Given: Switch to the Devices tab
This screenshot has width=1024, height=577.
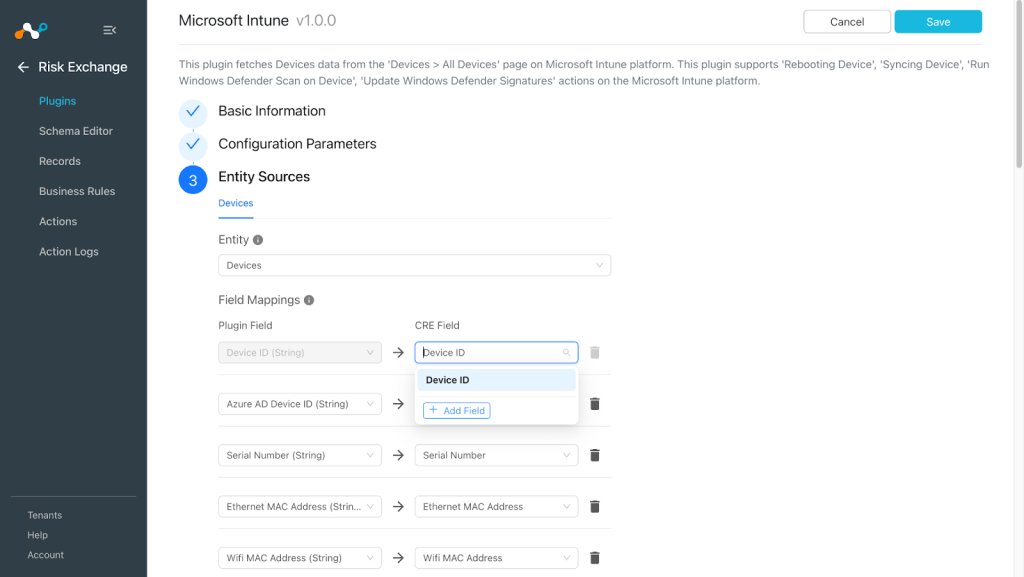Looking at the screenshot, I should [x=236, y=203].
